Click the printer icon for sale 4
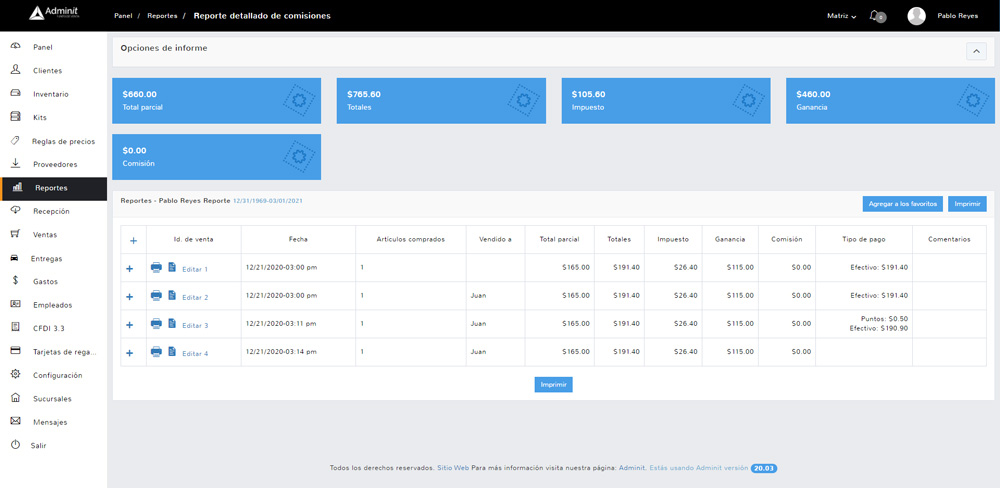This screenshot has height=488, width=1000. point(156,352)
